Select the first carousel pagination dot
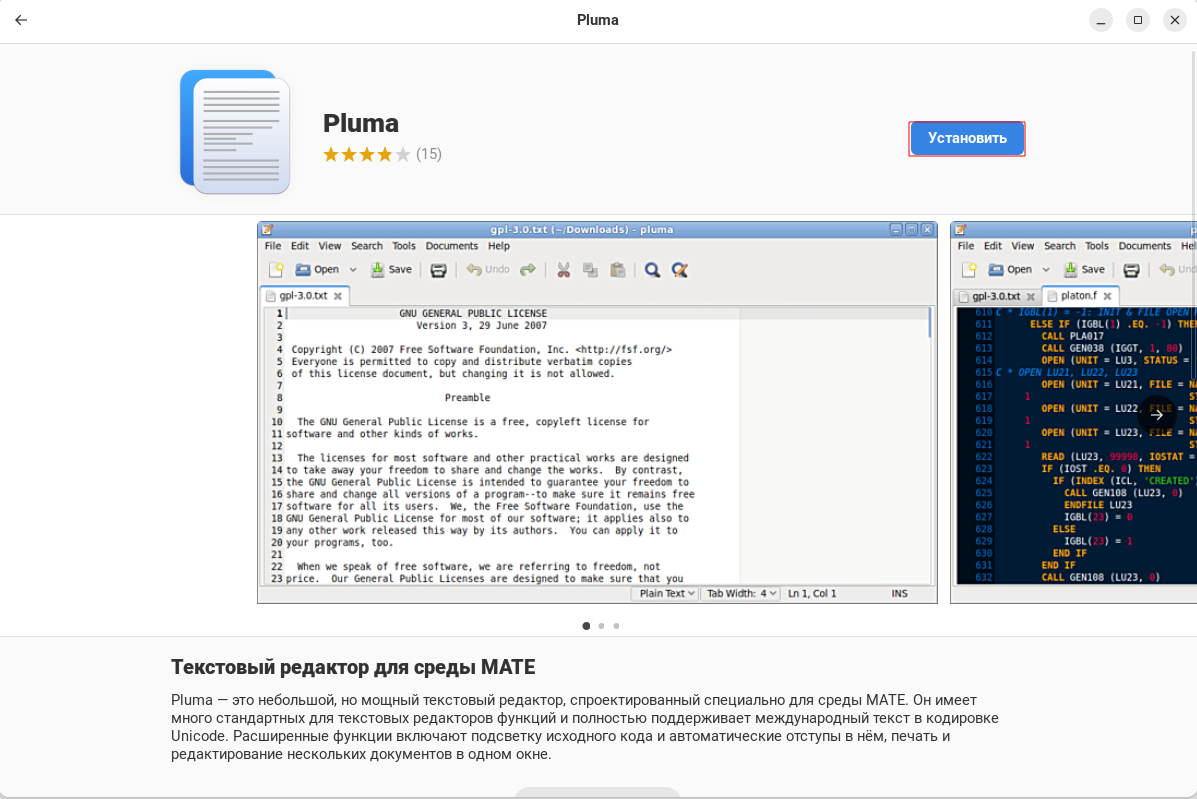This screenshot has height=799, width=1197. pyautogui.click(x=586, y=626)
